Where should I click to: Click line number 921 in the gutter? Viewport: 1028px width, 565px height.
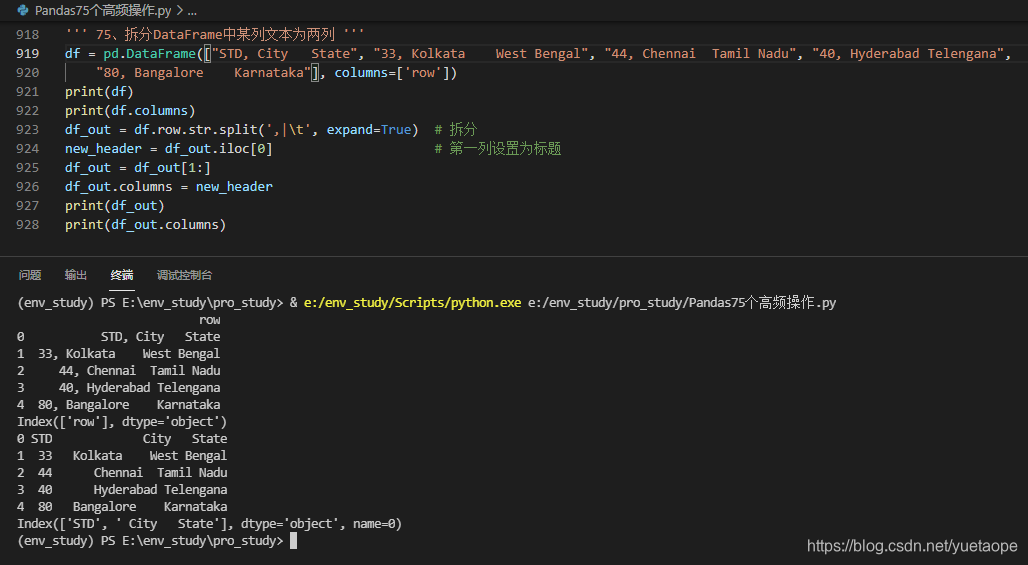click(28, 91)
